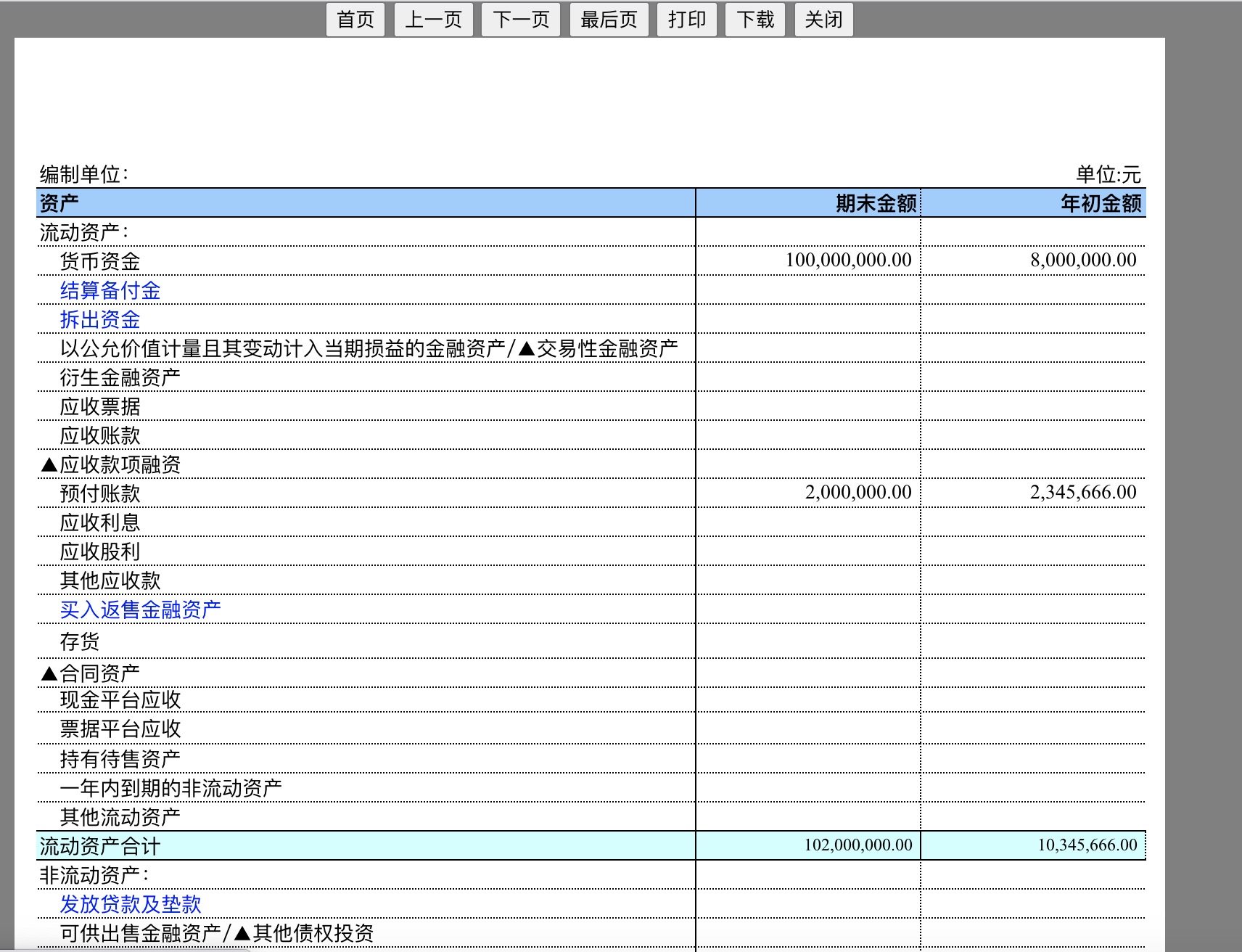The height and width of the screenshot is (952, 1242).
Task: Select the ▲应收款项融资 row
Action: pyautogui.click(x=591, y=464)
